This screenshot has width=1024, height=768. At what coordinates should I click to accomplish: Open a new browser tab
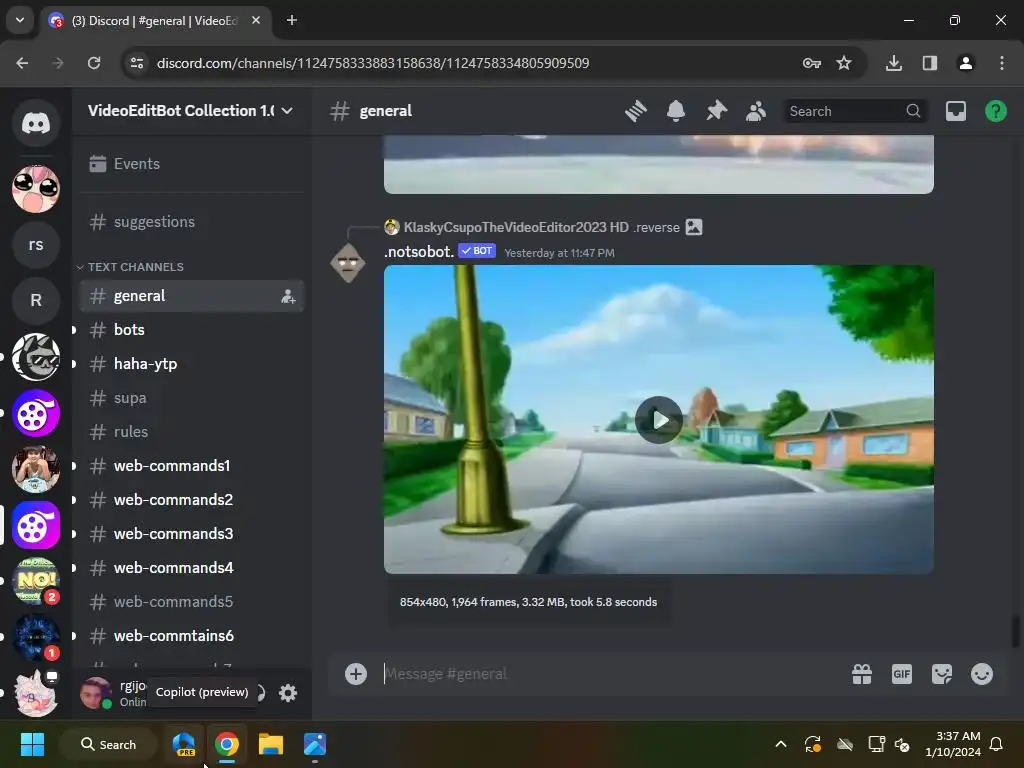(292, 20)
